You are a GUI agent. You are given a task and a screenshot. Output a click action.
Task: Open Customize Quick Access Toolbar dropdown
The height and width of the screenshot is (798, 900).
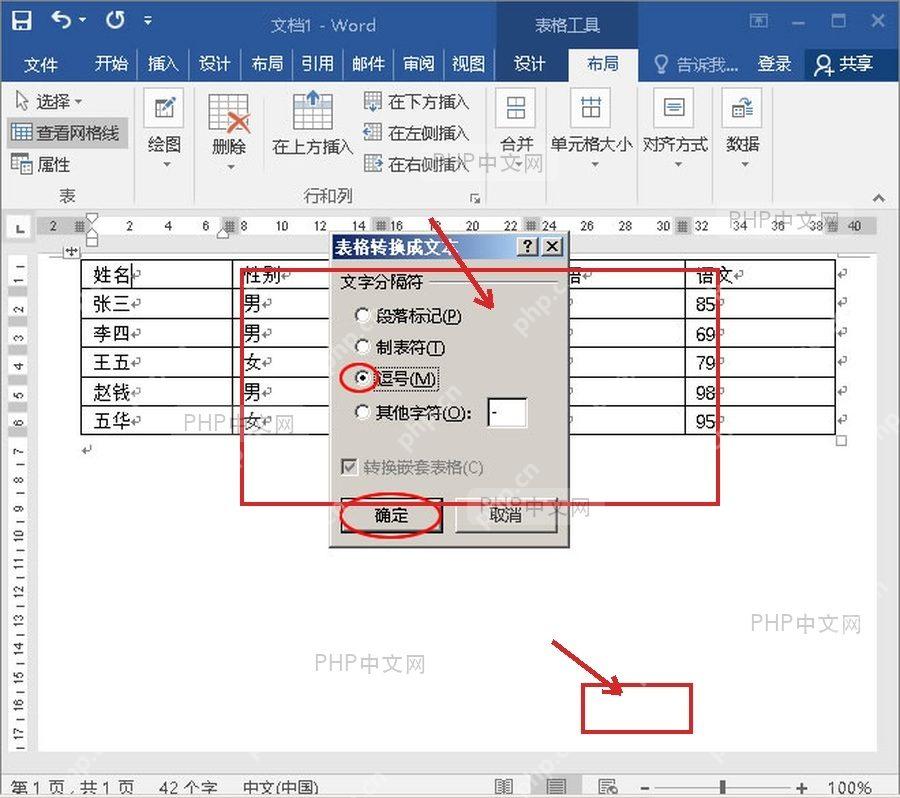coord(148,21)
